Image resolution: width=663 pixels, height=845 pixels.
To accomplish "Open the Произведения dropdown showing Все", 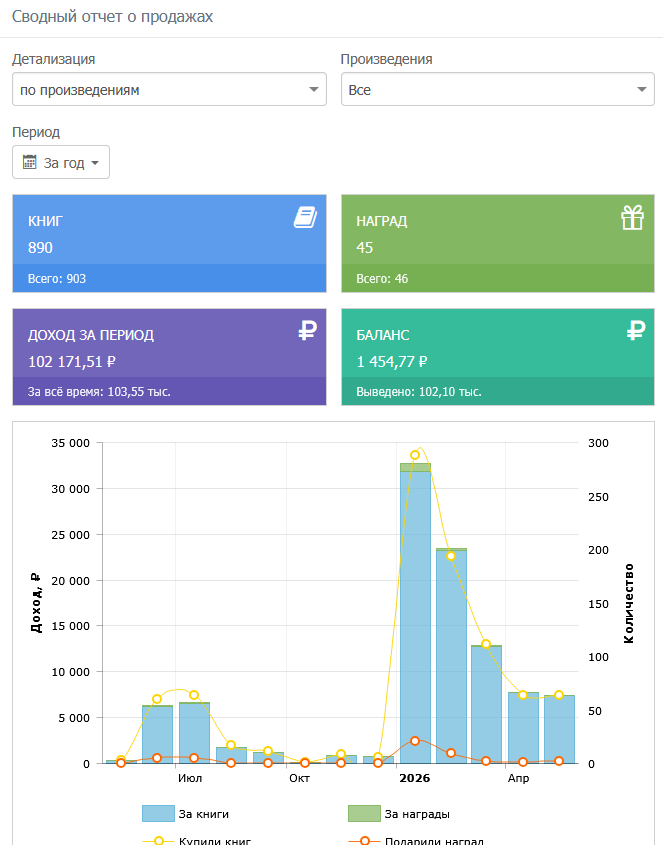I will pyautogui.click(x=498, y=89).
